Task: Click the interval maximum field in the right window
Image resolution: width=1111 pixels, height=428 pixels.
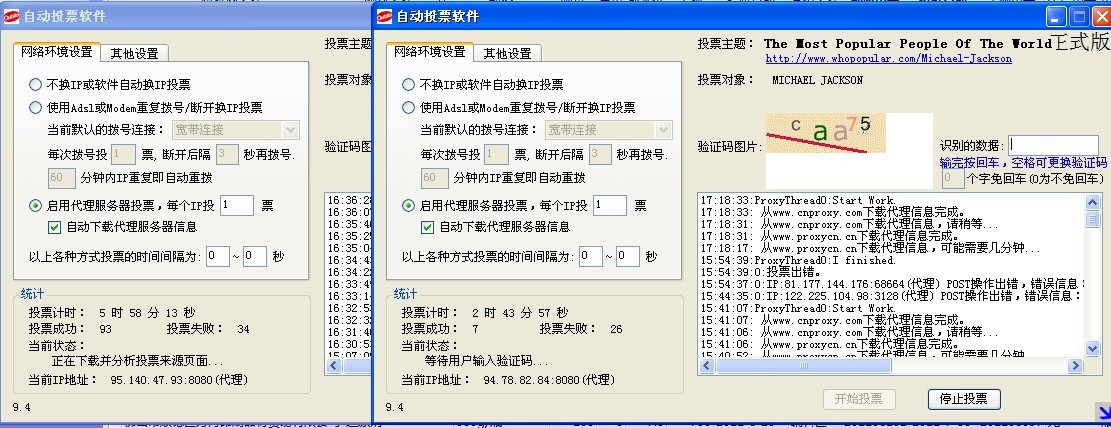Action: [628, 257]
